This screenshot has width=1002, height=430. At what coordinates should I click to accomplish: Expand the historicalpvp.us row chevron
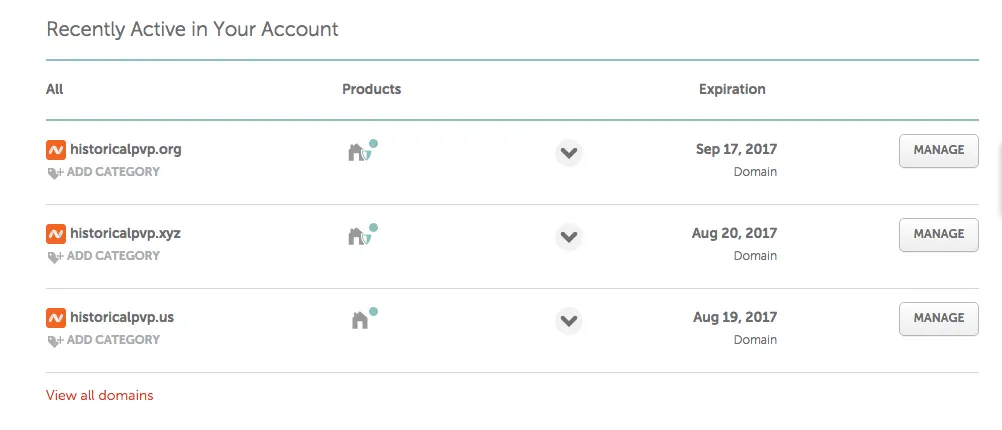(x=569, y=321)
